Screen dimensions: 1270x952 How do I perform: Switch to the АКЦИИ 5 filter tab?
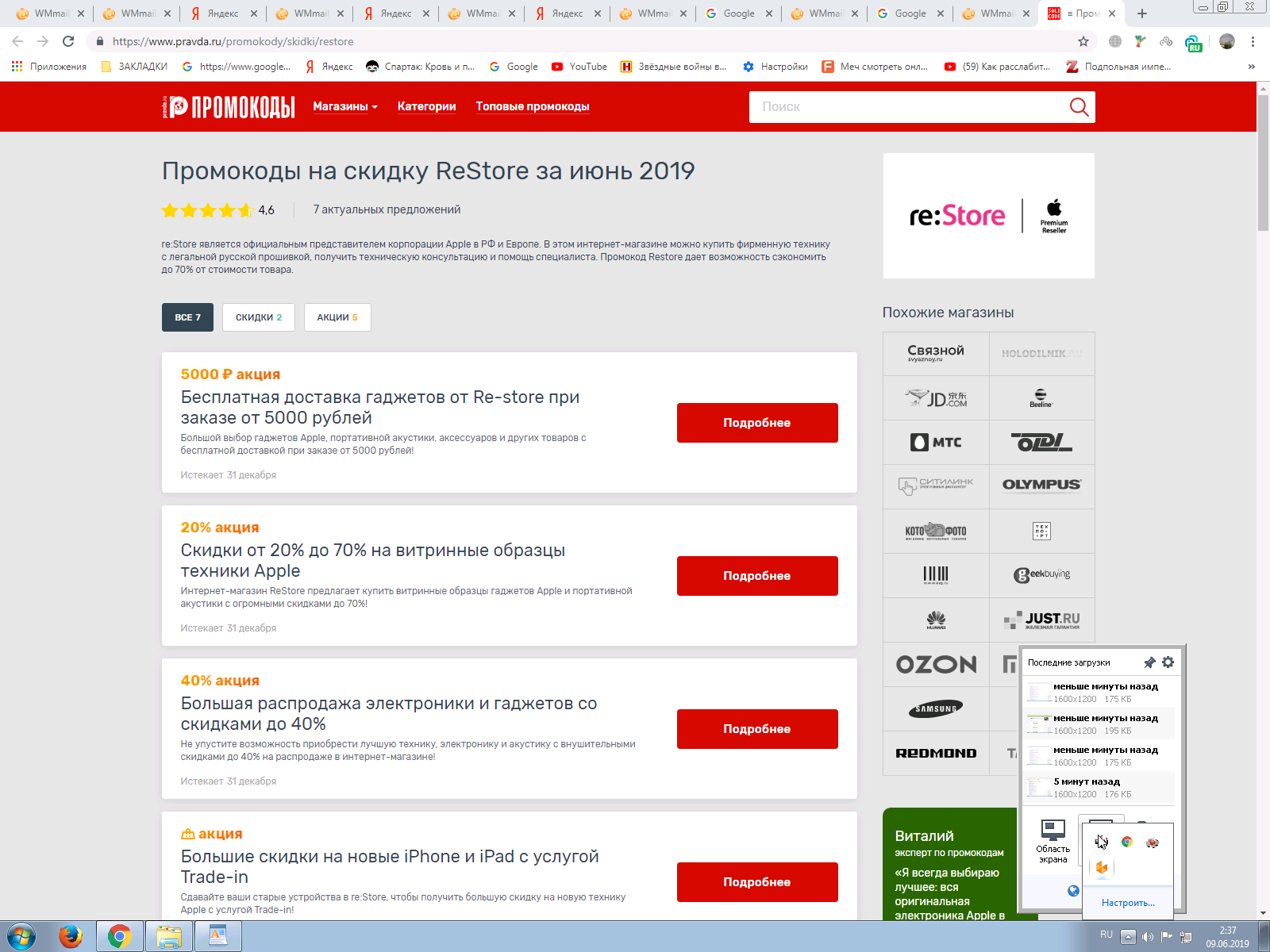(x=337, y=317)
